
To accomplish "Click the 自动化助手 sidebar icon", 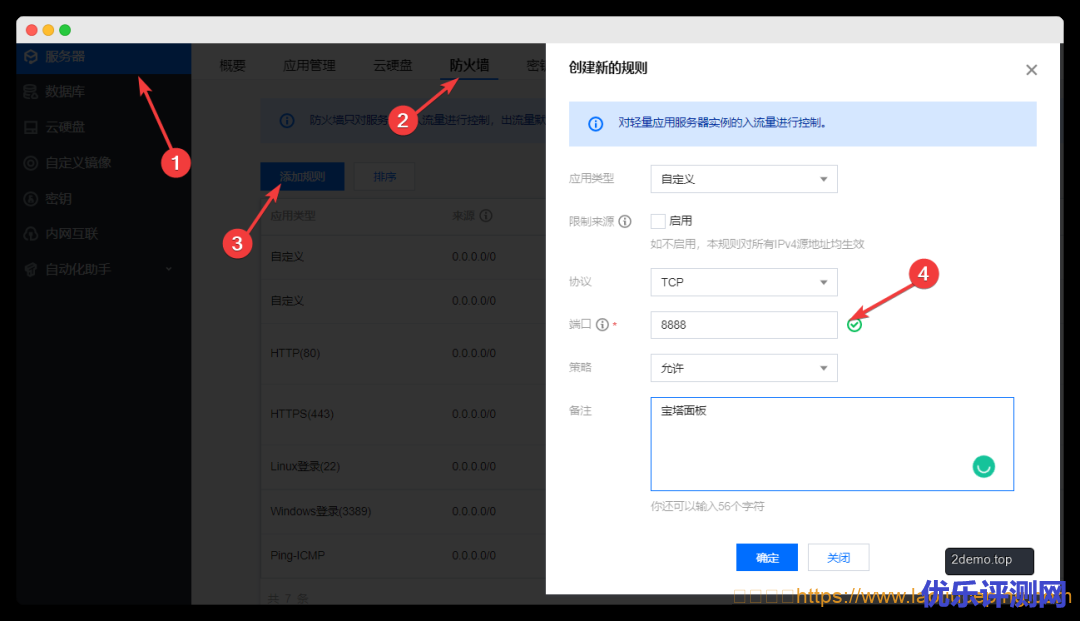I will click(30, 270).
